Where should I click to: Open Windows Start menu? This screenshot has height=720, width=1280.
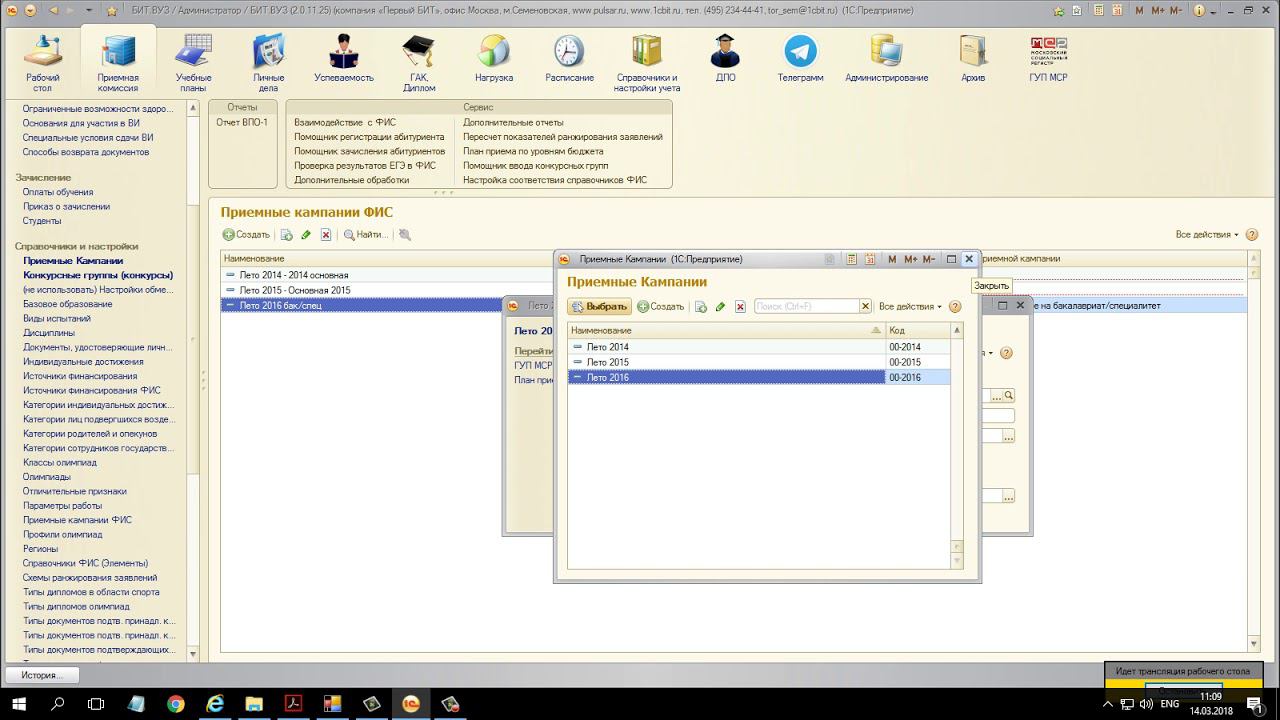(19, 704)
